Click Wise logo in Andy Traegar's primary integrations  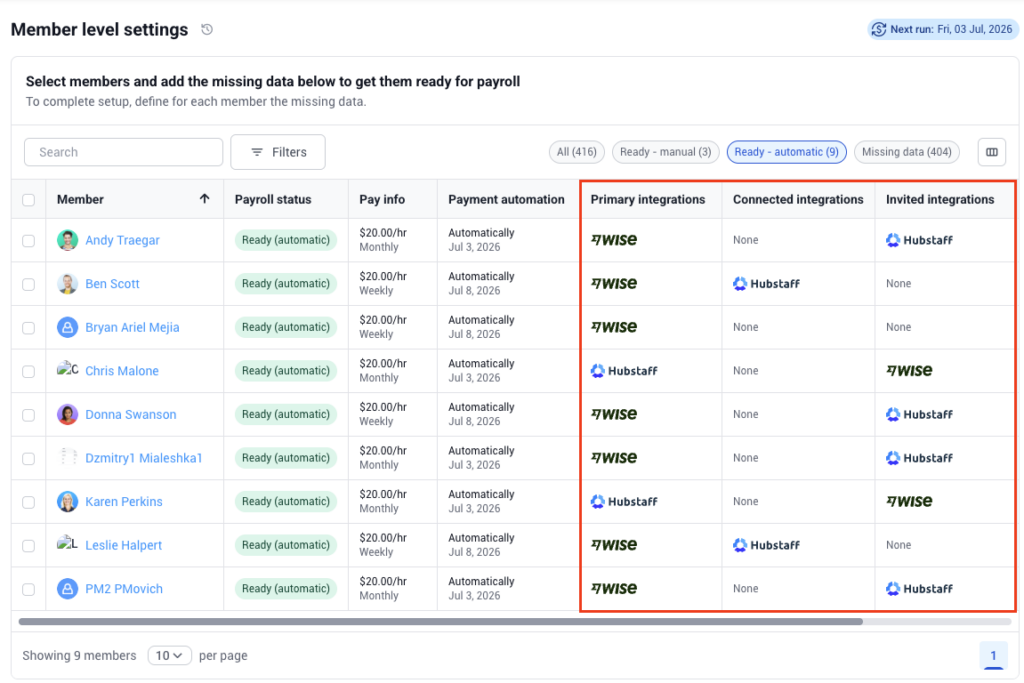click(x=614, y=240)
